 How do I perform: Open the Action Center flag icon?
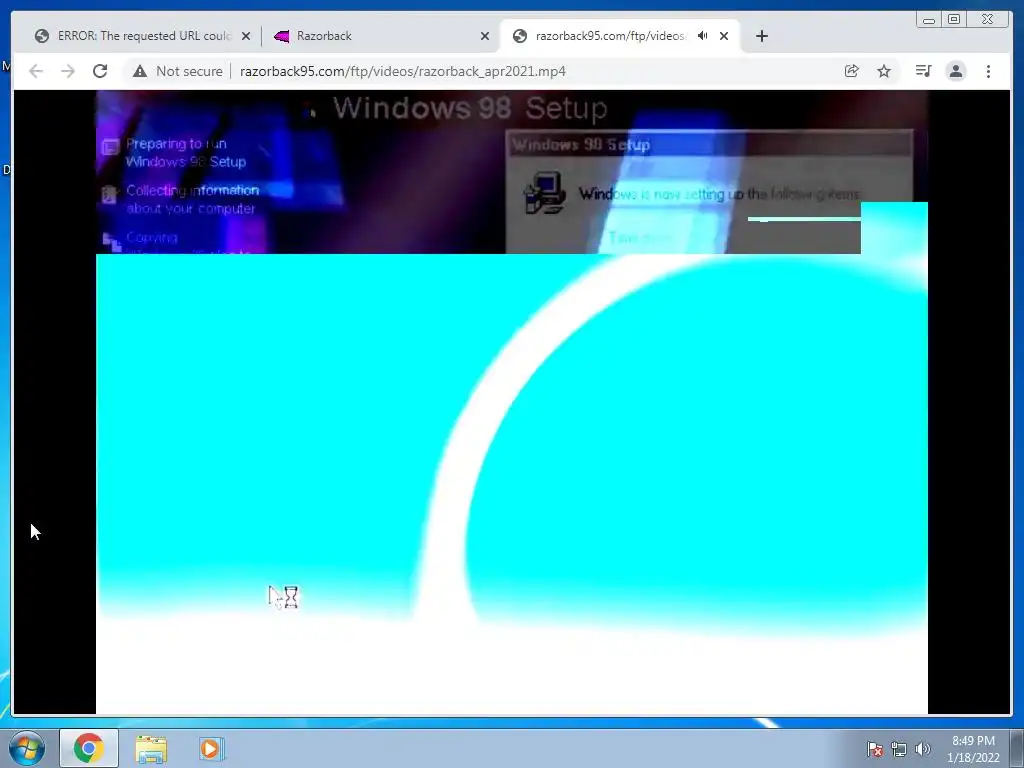coord(874,749)
